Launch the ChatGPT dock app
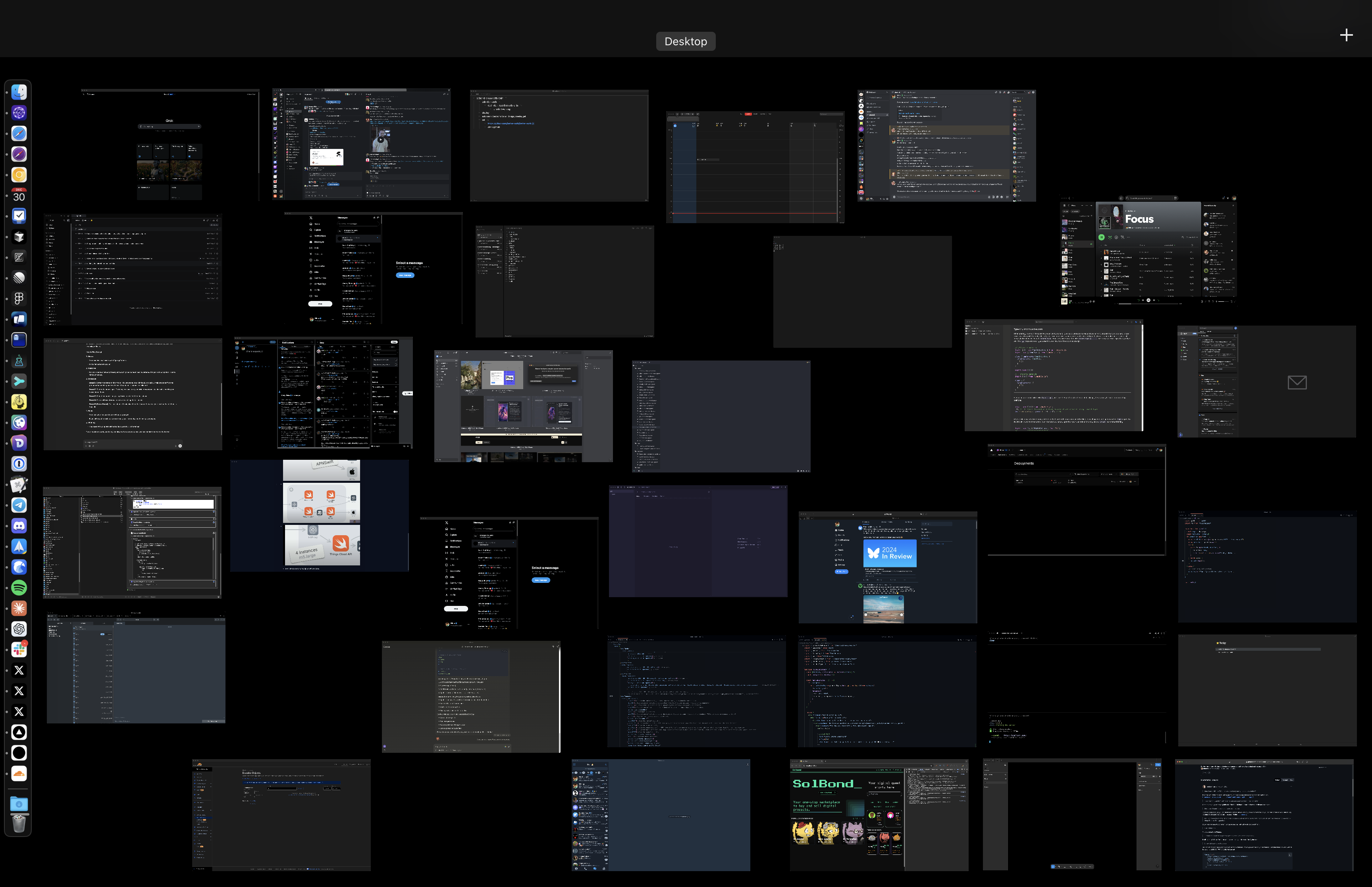The image size is (1372, 887). tap(19, 629)
